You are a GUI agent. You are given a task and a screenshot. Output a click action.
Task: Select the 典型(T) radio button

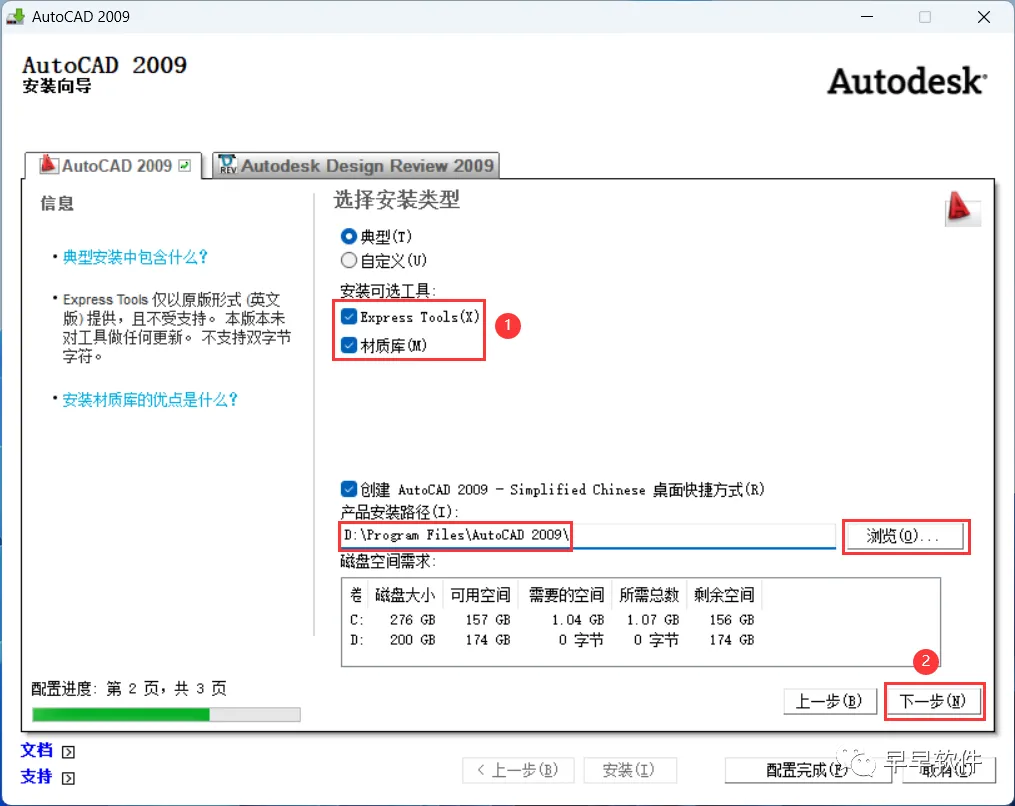[348, 236]
